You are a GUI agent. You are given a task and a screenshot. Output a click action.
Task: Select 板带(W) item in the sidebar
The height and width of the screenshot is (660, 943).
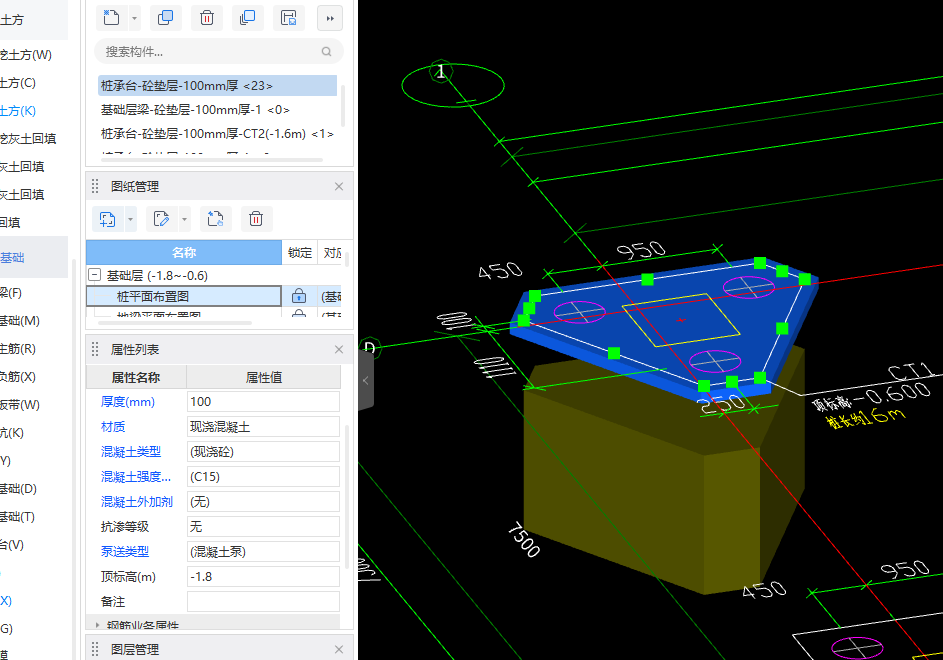pos(20,404)
